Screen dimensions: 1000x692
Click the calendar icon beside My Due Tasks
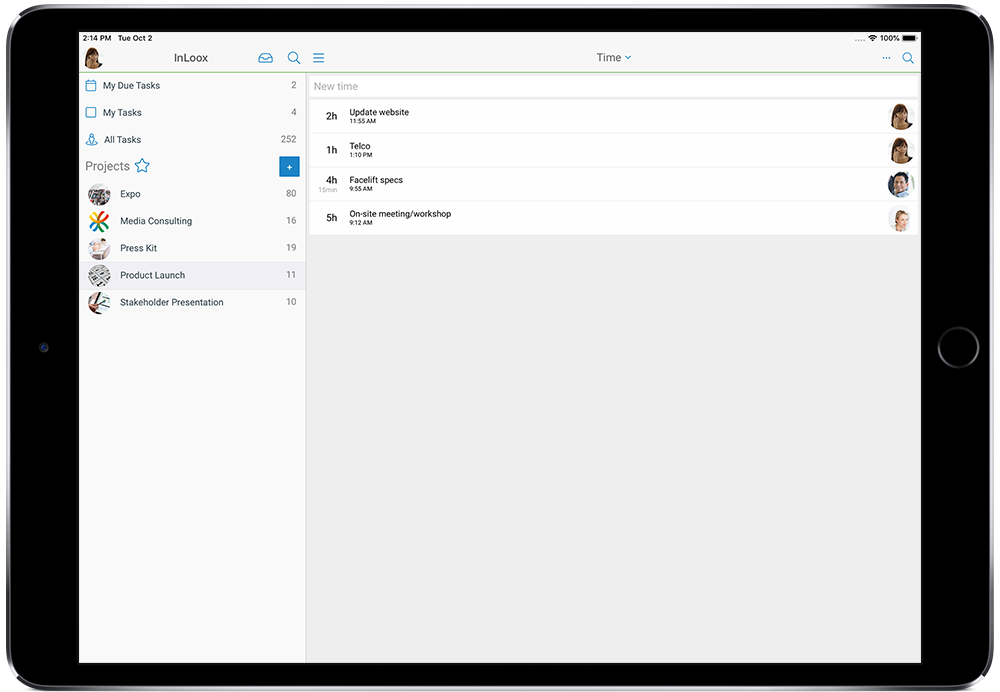click(91, 85)
